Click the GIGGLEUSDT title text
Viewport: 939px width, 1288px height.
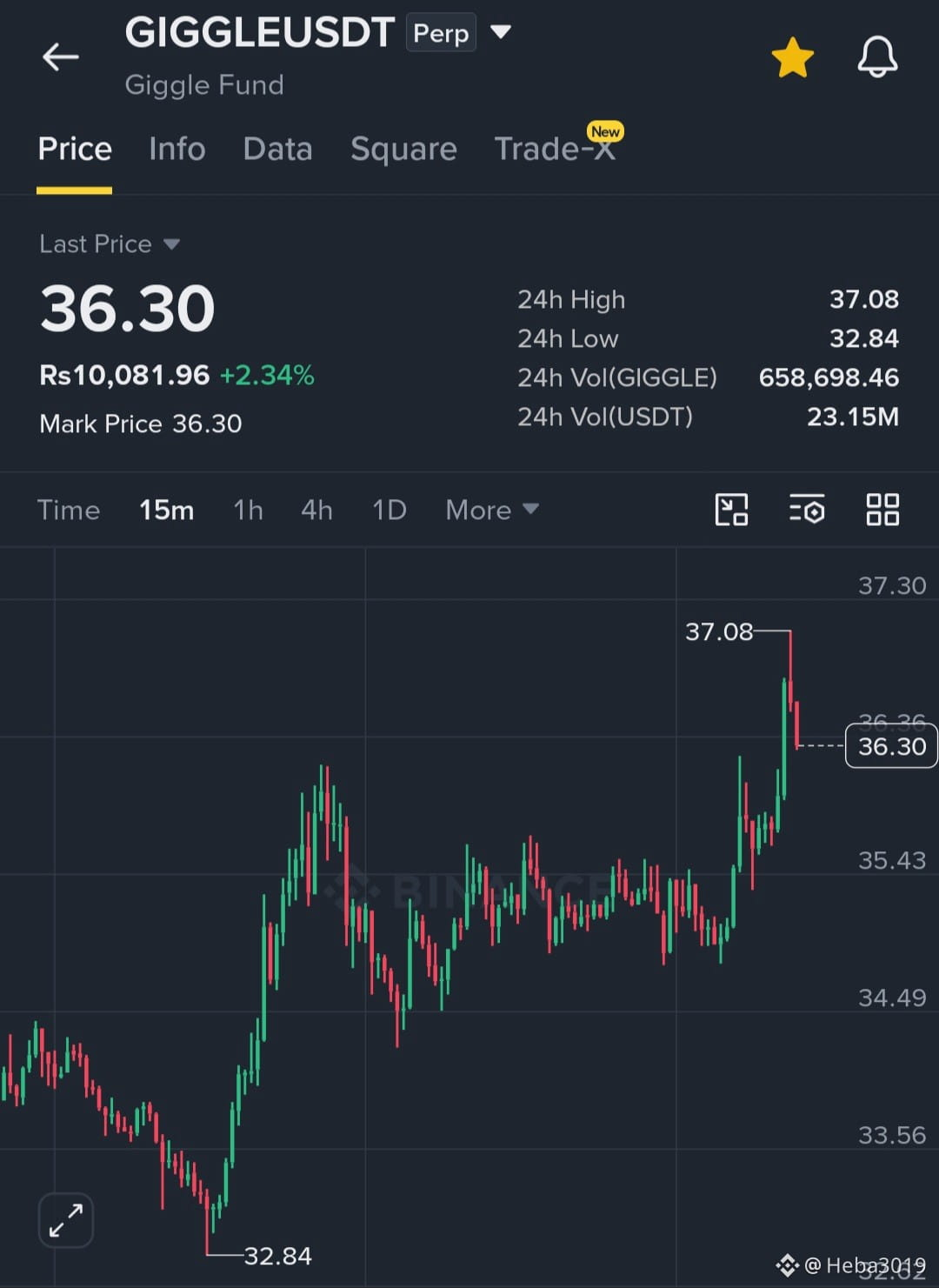tap(260, 33)
